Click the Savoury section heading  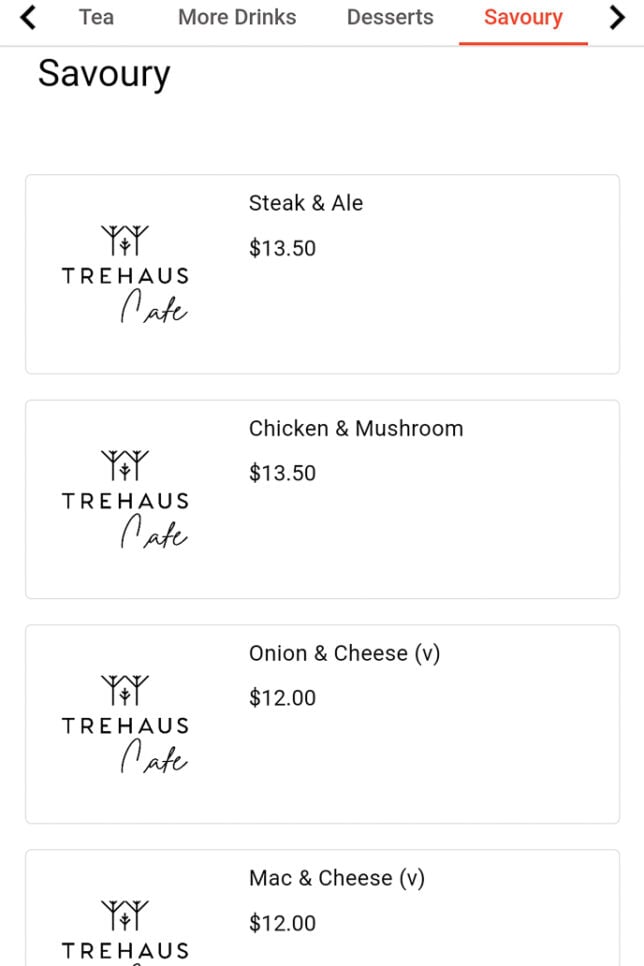coord(103,74)
